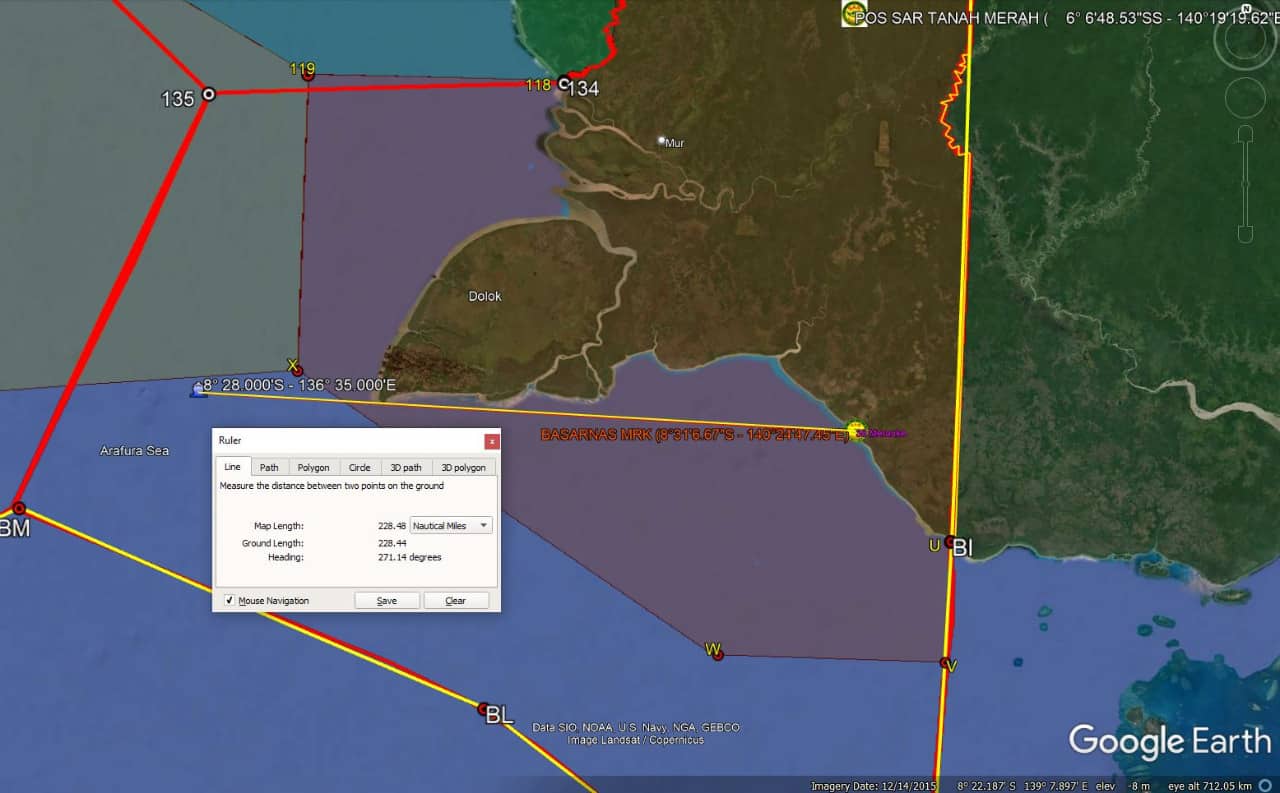Click the Google Earth logo
The height and width of the screenshot is (793, 1280).
1170,741
